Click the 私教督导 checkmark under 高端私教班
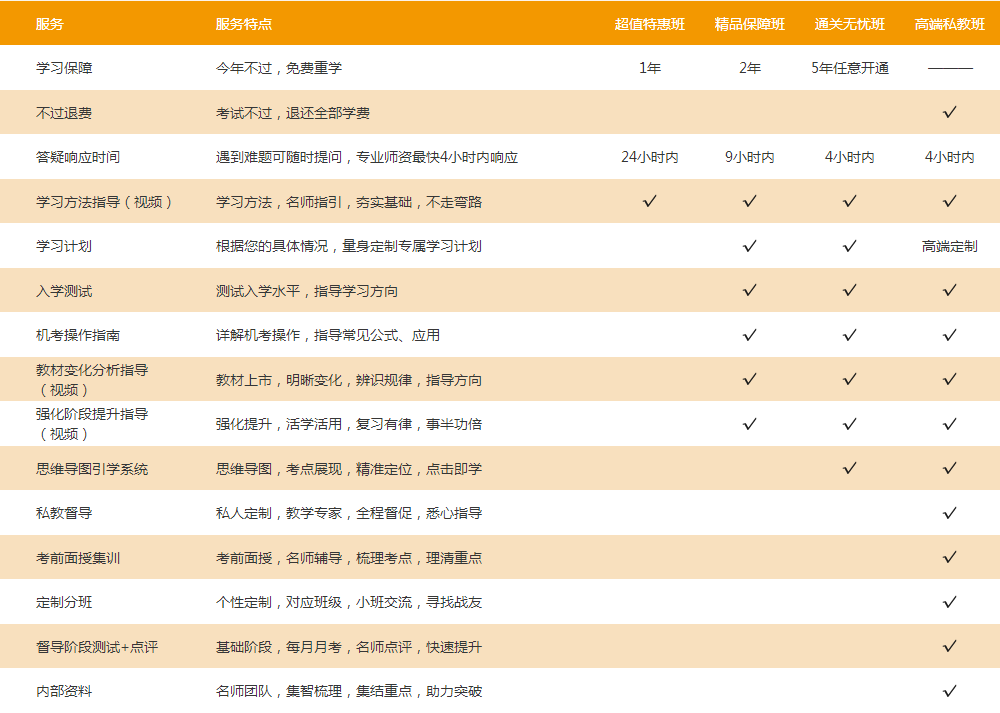The image size is (1000, 713). [950, 513]
